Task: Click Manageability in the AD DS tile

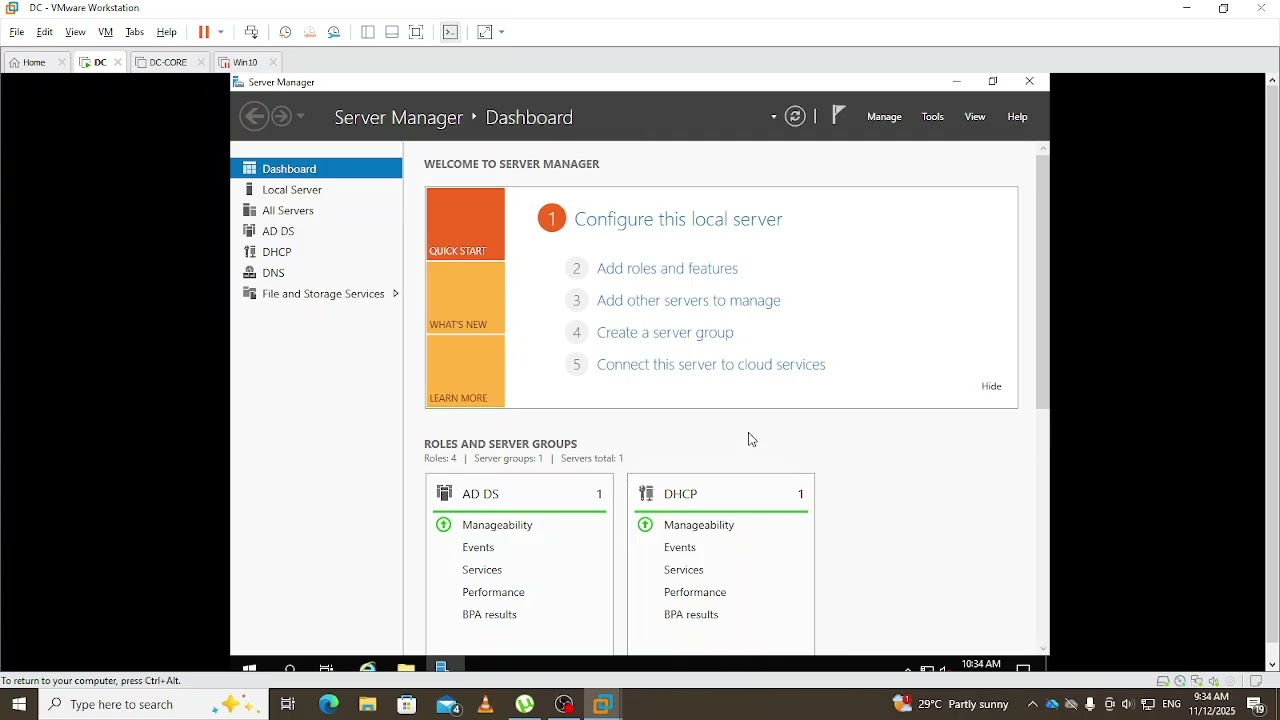Action: (x=497, y=525)
